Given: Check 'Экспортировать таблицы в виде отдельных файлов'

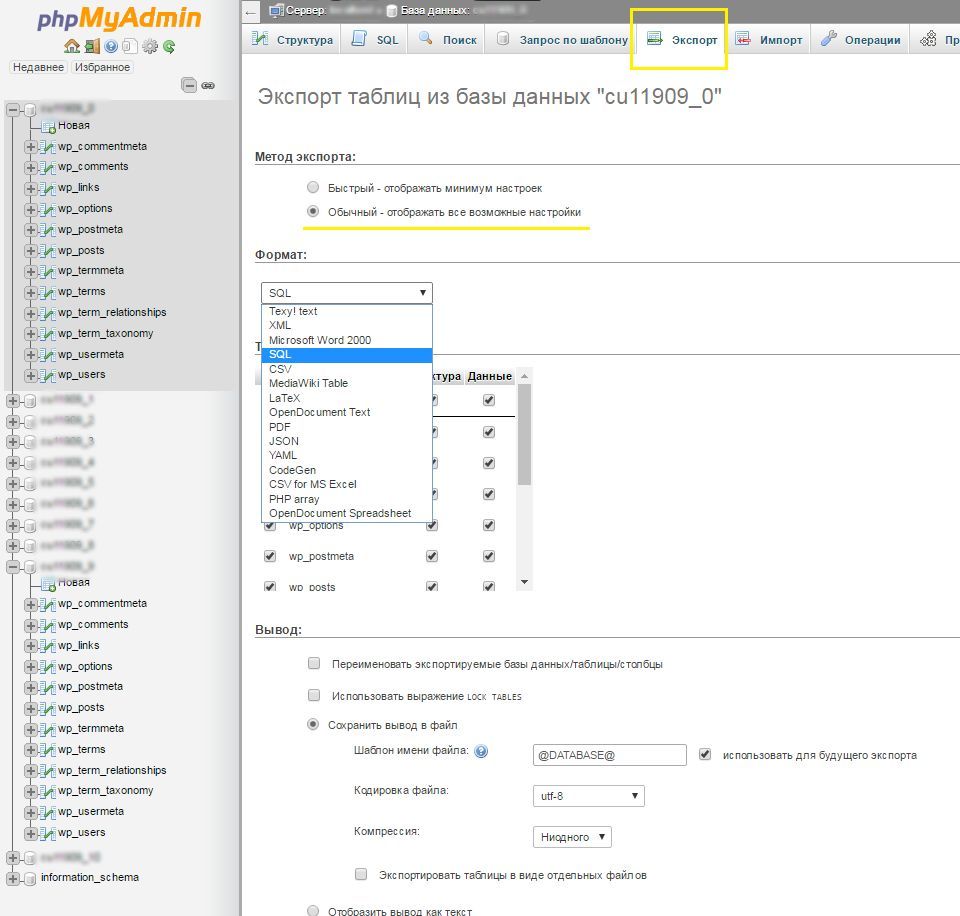Looking at the screenshot, I should tap(360, 874).
